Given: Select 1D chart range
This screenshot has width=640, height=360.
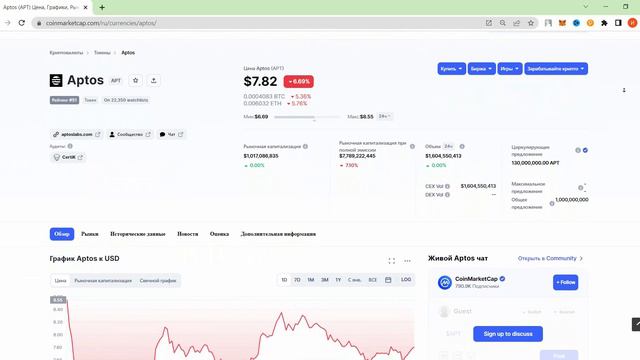Looking at the screenshot, I should coord(284,280).
